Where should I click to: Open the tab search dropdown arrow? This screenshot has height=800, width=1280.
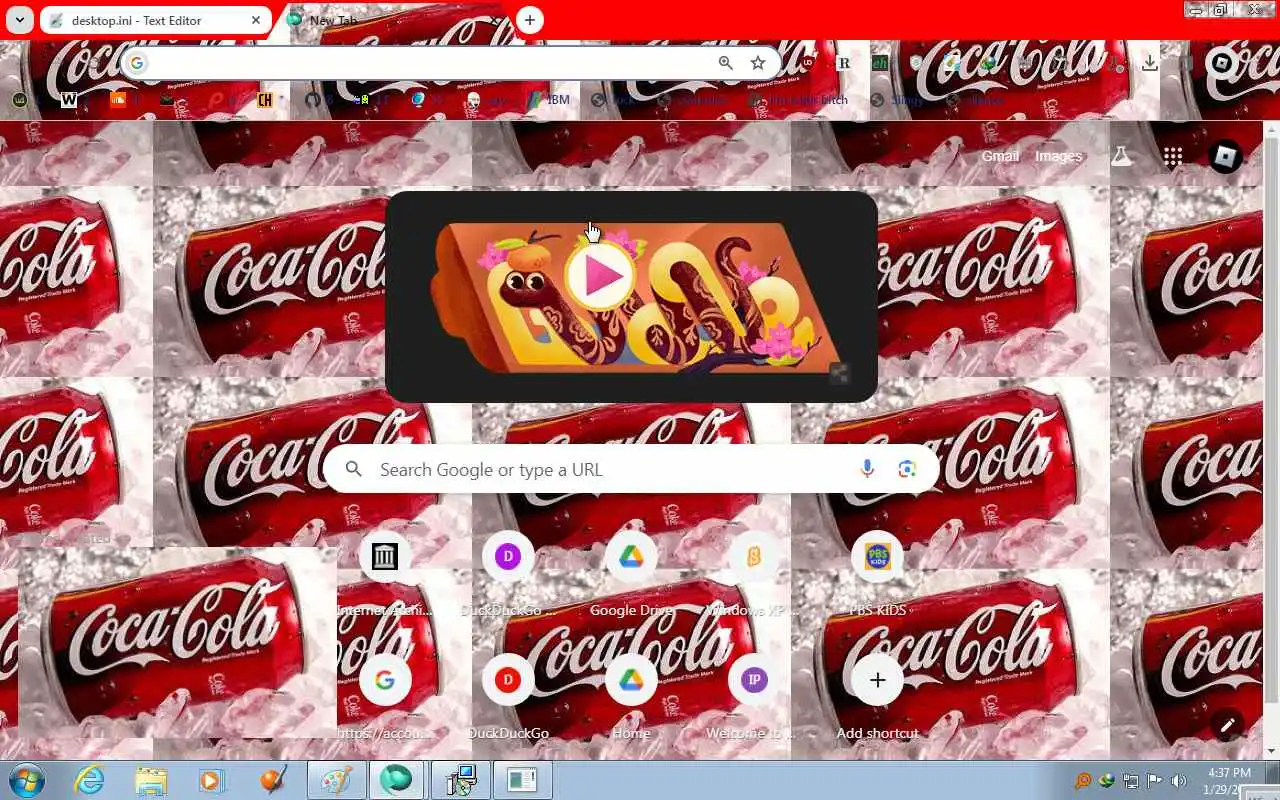tap(19, 20)
